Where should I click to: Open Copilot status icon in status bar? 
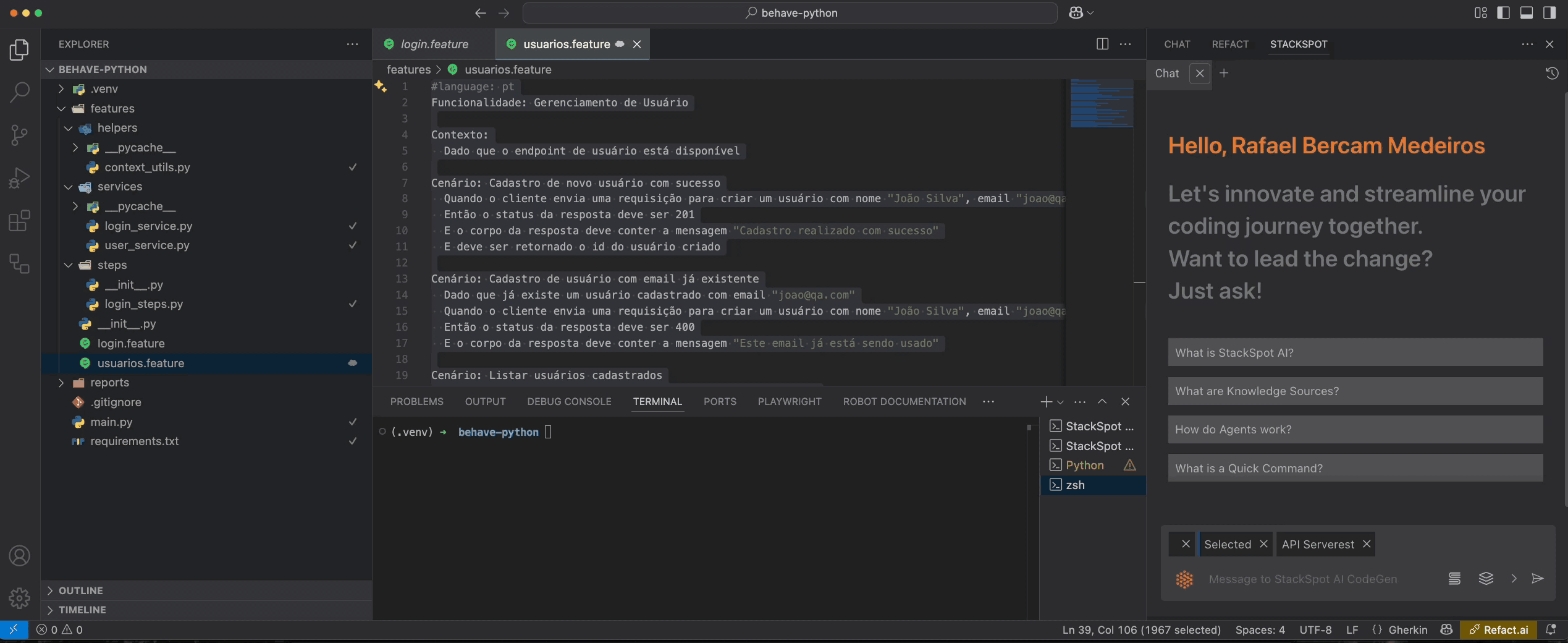point(1446,629)
